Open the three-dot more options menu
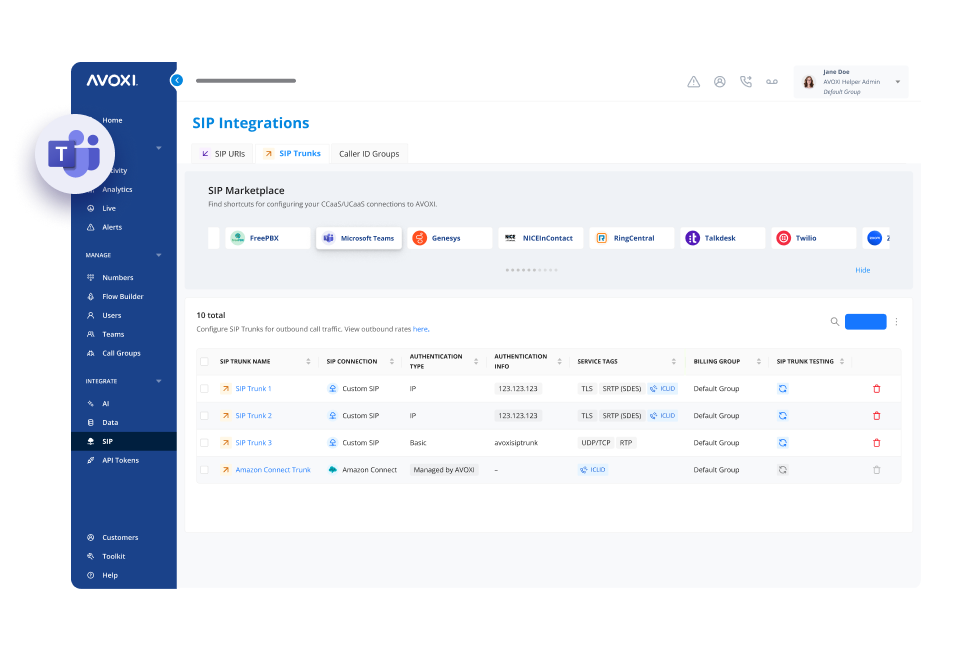The height and width of the screenshot is (650, 980). point(896,322)
